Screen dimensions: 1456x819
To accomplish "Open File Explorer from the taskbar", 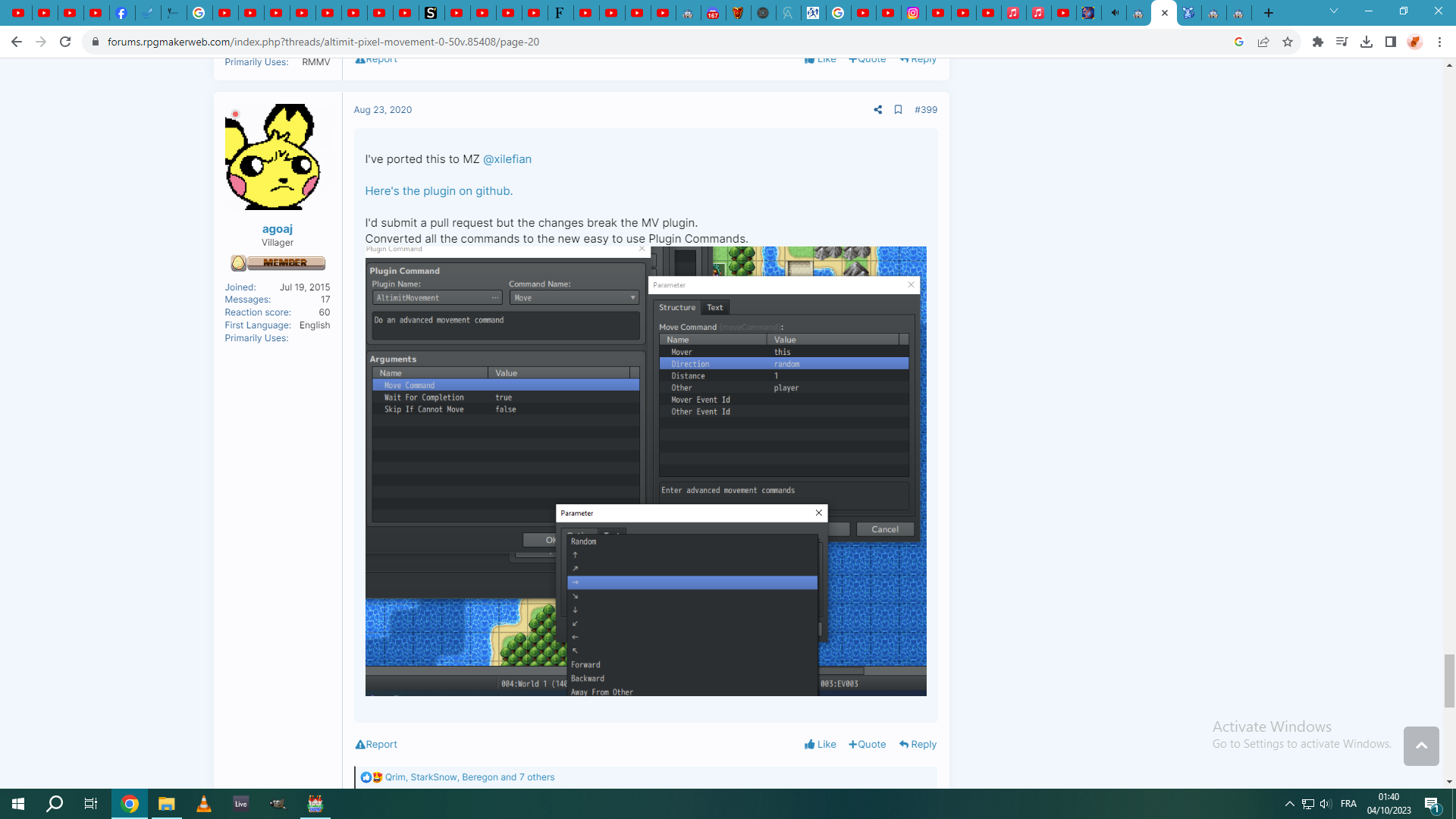I will pyautogui.click(x=167, y=804).
